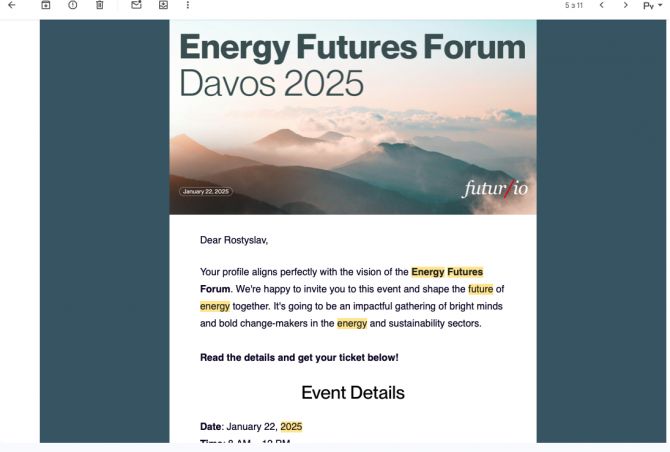Click the email position counter

click(x=573, y=6)
